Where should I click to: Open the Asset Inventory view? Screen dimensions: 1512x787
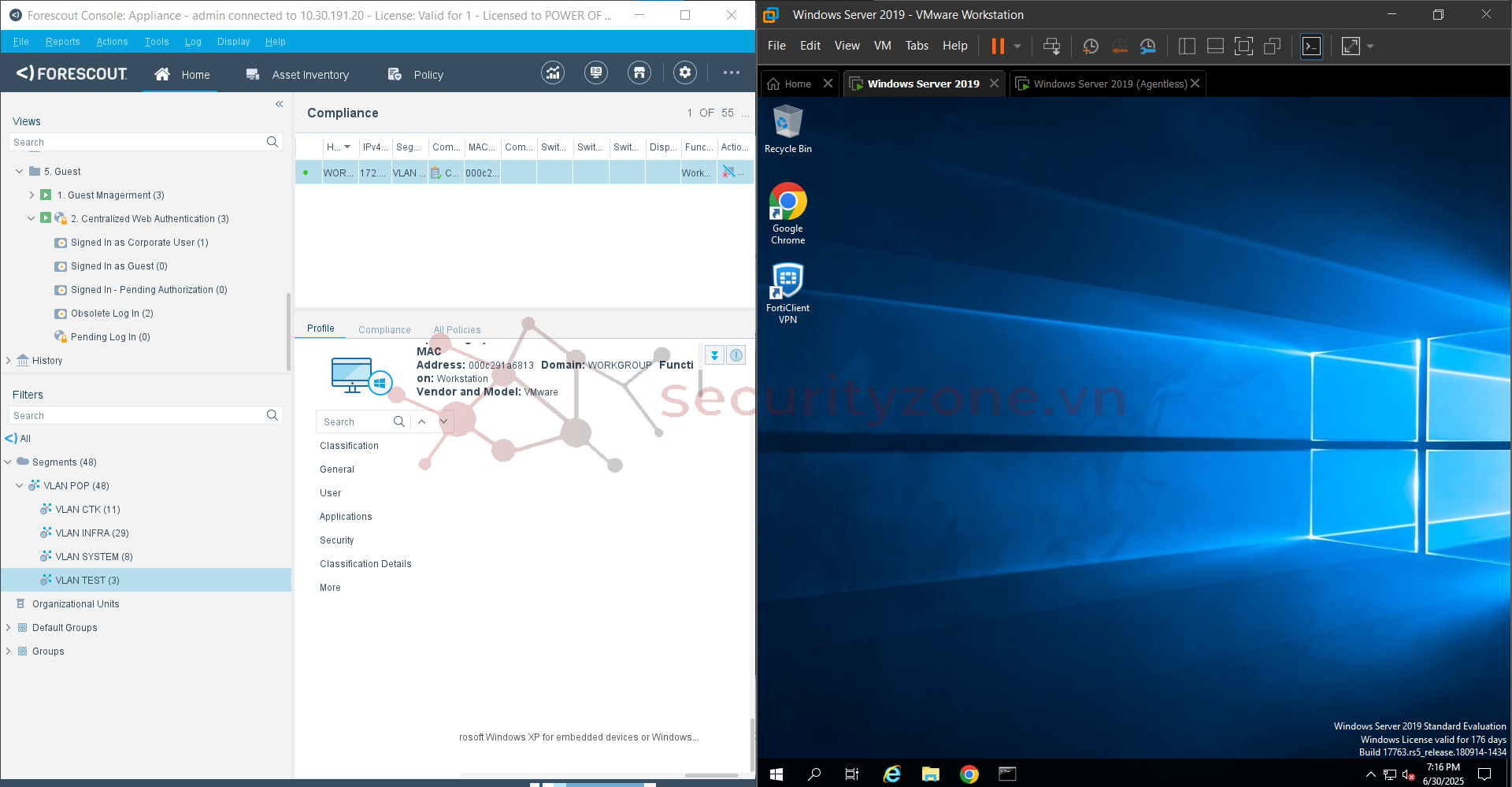(x=298, y=74)
